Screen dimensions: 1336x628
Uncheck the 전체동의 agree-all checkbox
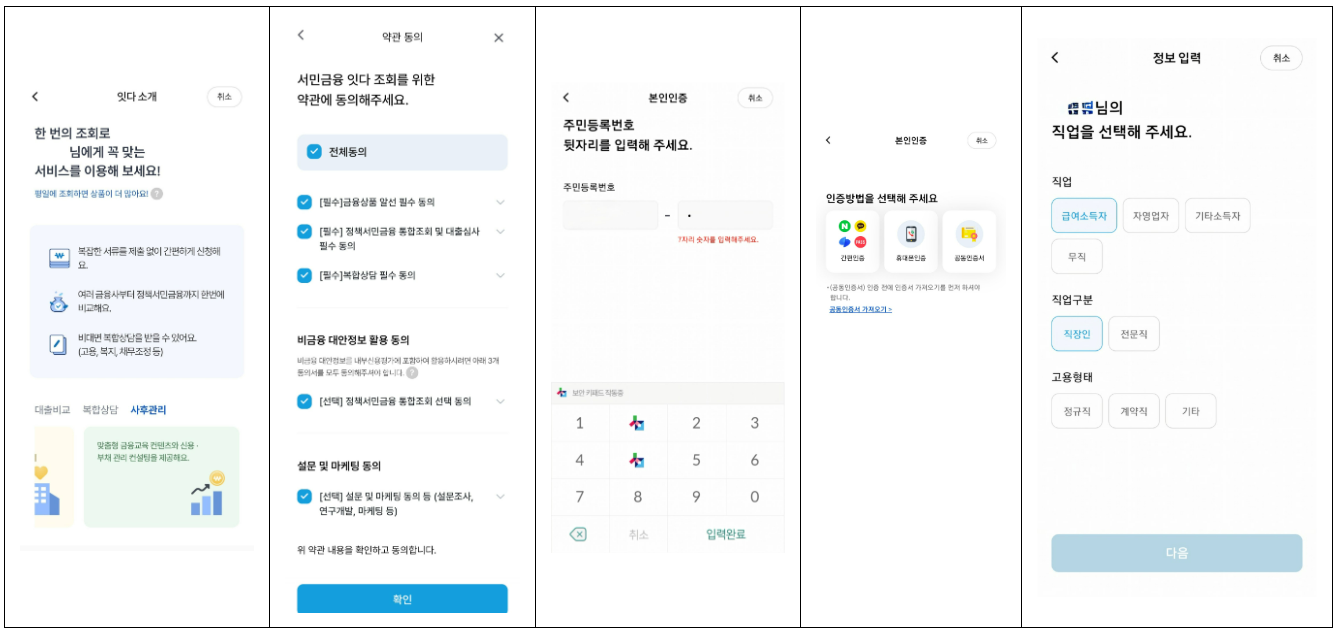coord(312,153)
